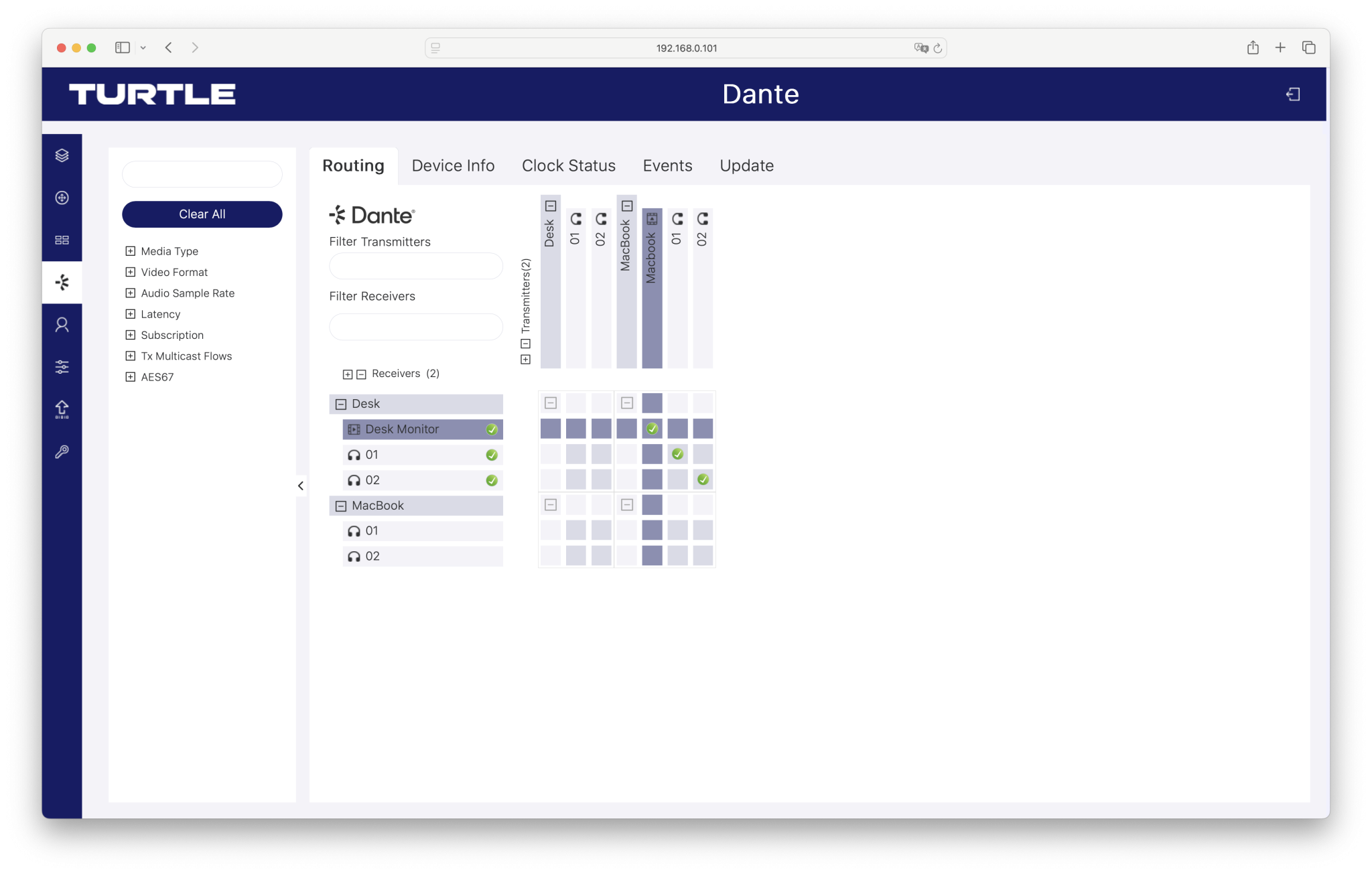Select the GPIO upload icon in sidebar
Viewport: 1372px width, 874px height.
pyautogui.click(x=62, y=409)
